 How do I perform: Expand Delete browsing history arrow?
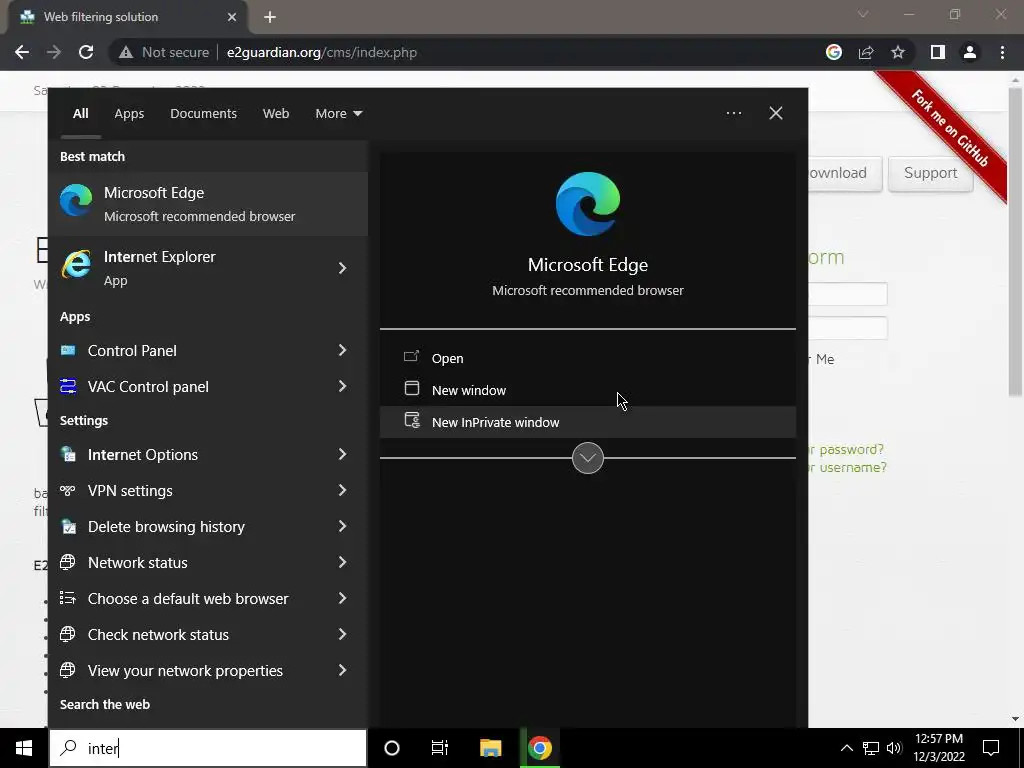342,526
